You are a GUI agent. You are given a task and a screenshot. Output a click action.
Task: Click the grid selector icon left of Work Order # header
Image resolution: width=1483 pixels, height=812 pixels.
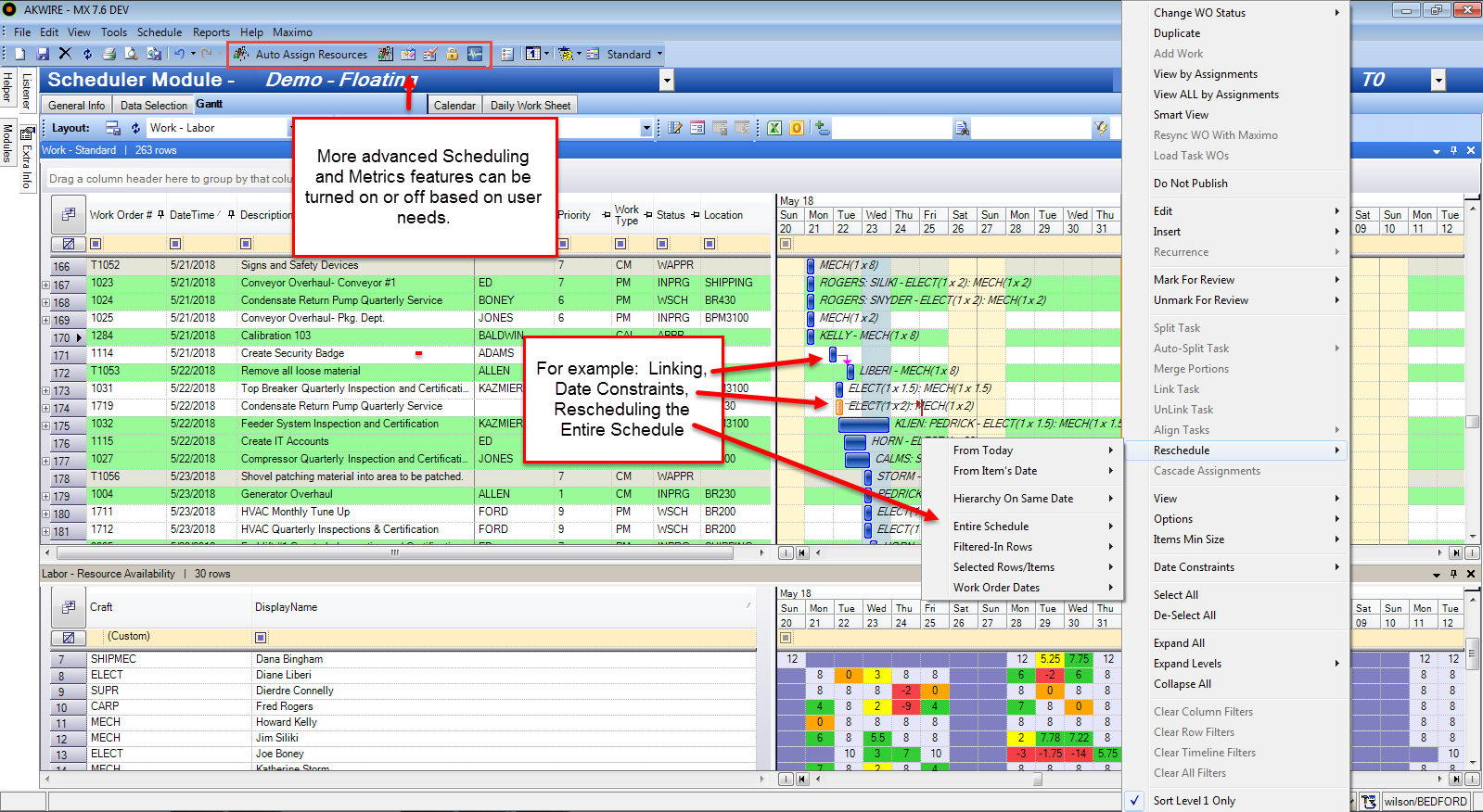pyautogui.click(x=69, y=214)
